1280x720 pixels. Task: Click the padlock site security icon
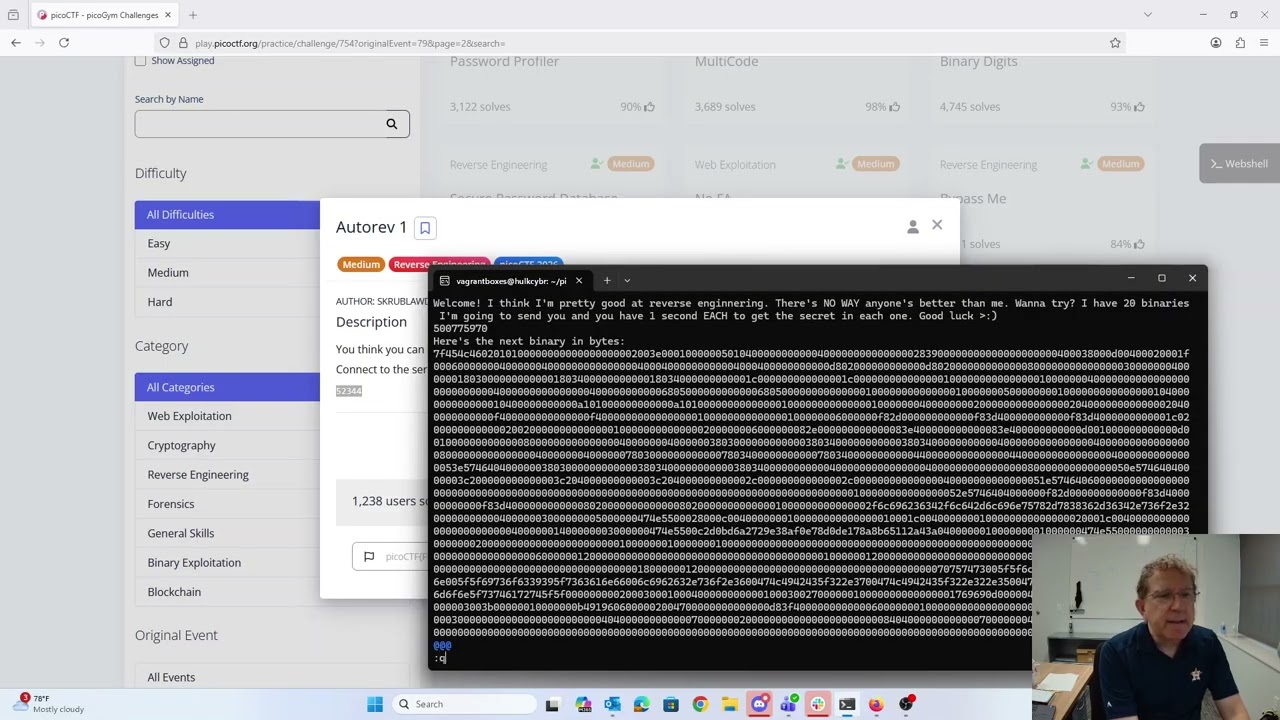(183, 43)
